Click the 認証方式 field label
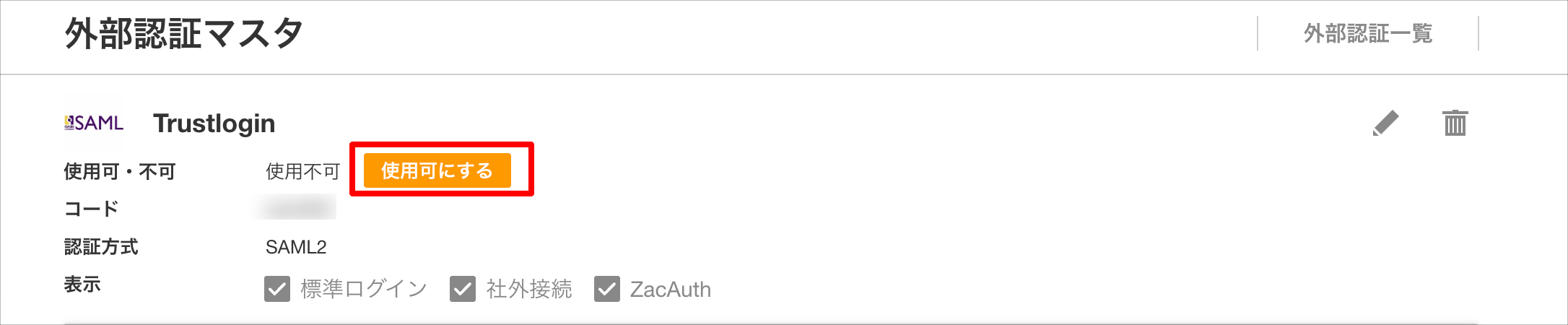This screenshot has height=325, width=1568. (101, 247)
